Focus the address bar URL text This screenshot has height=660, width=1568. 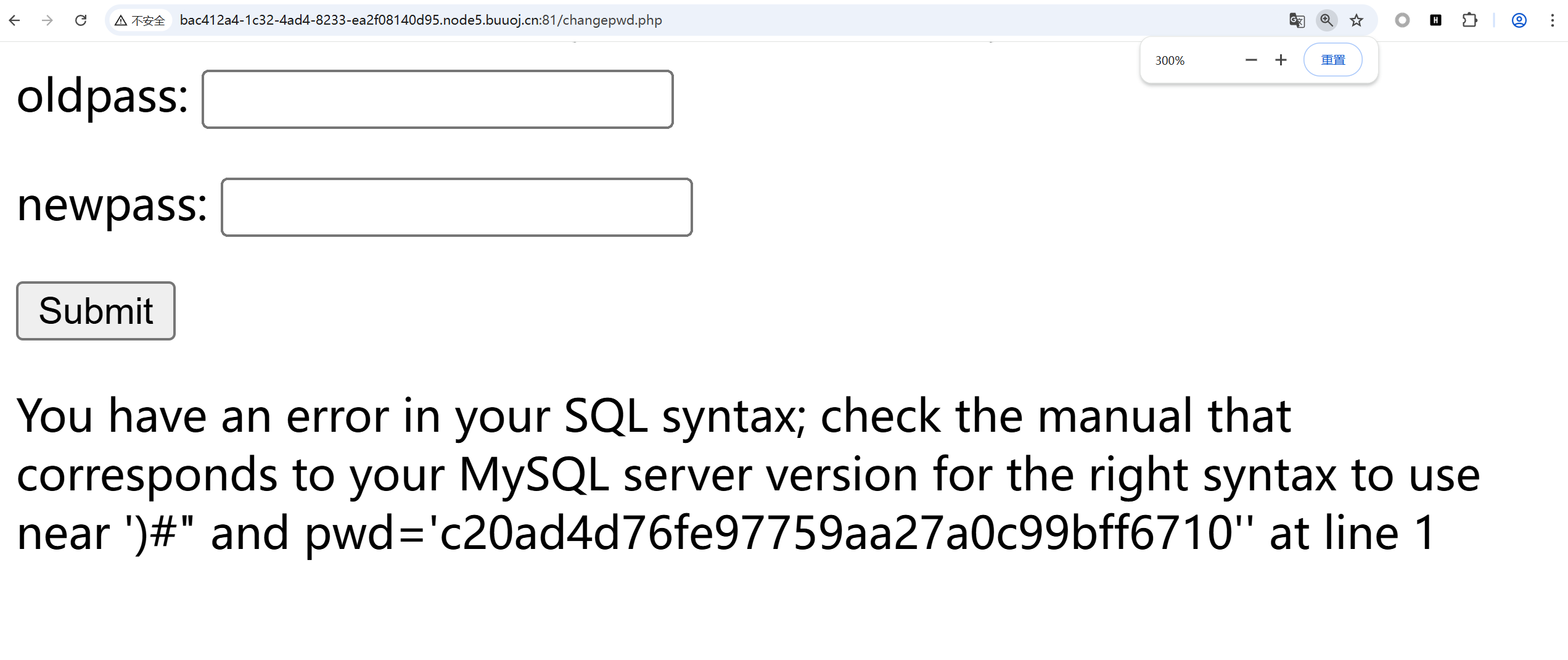[x=421, y=20]
